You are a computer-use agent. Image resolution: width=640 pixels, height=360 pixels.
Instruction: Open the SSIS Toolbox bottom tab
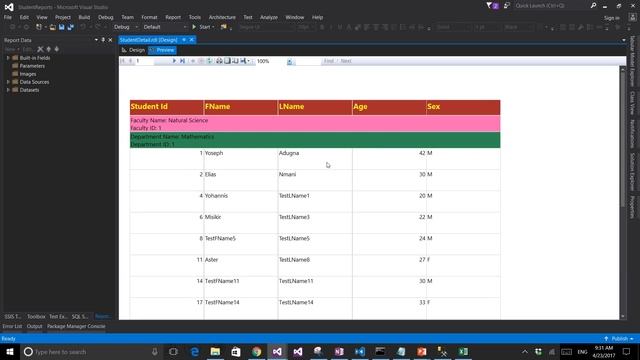tap(13, 316)
